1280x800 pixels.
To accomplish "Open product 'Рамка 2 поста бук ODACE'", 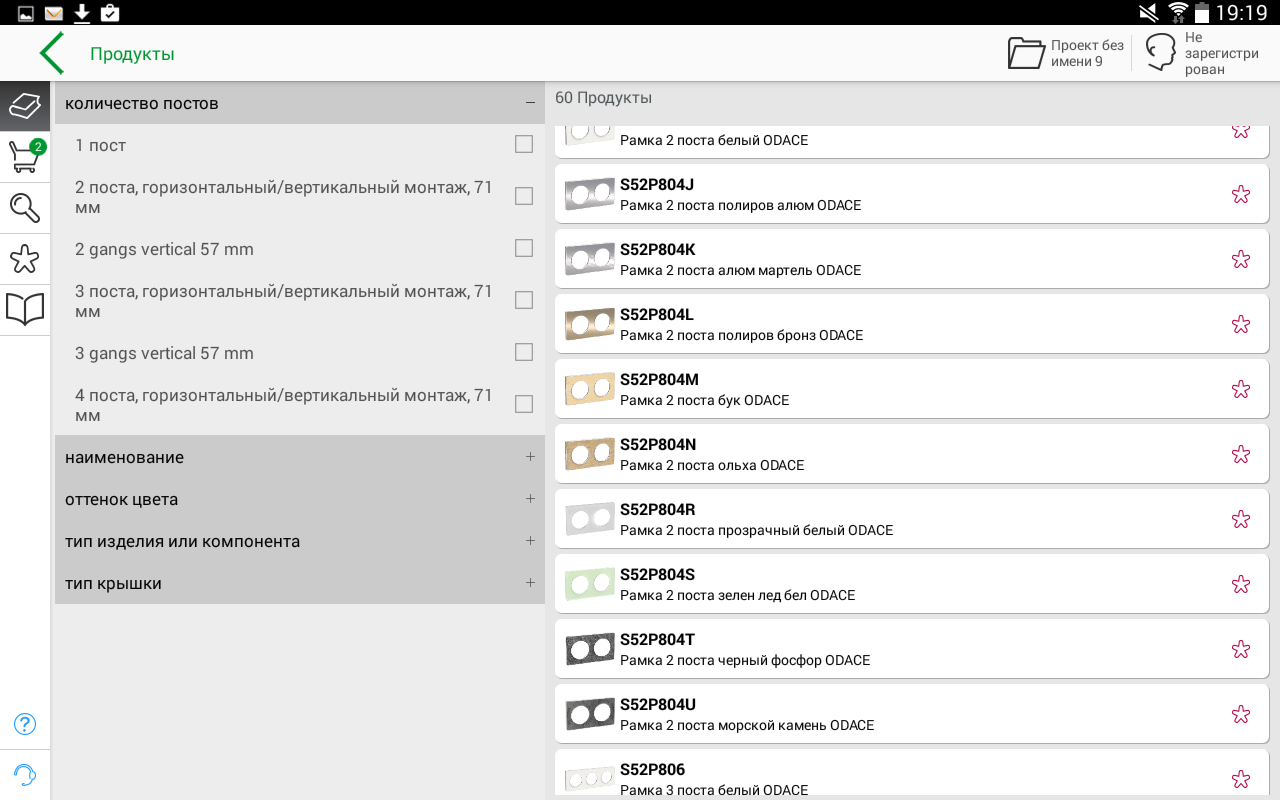I will [912, 389].
